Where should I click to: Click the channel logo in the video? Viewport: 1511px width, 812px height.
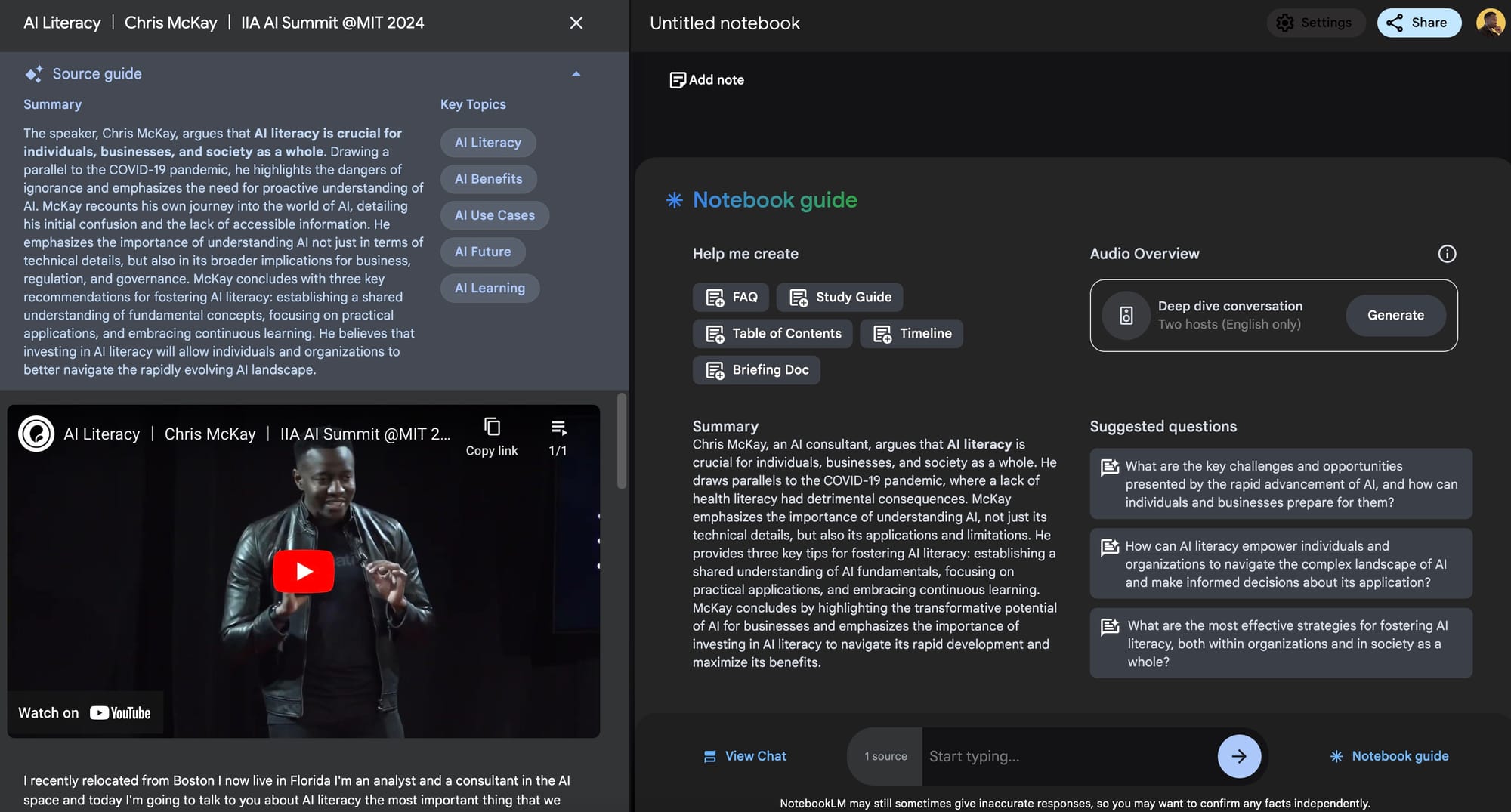[x=36, y=434]
